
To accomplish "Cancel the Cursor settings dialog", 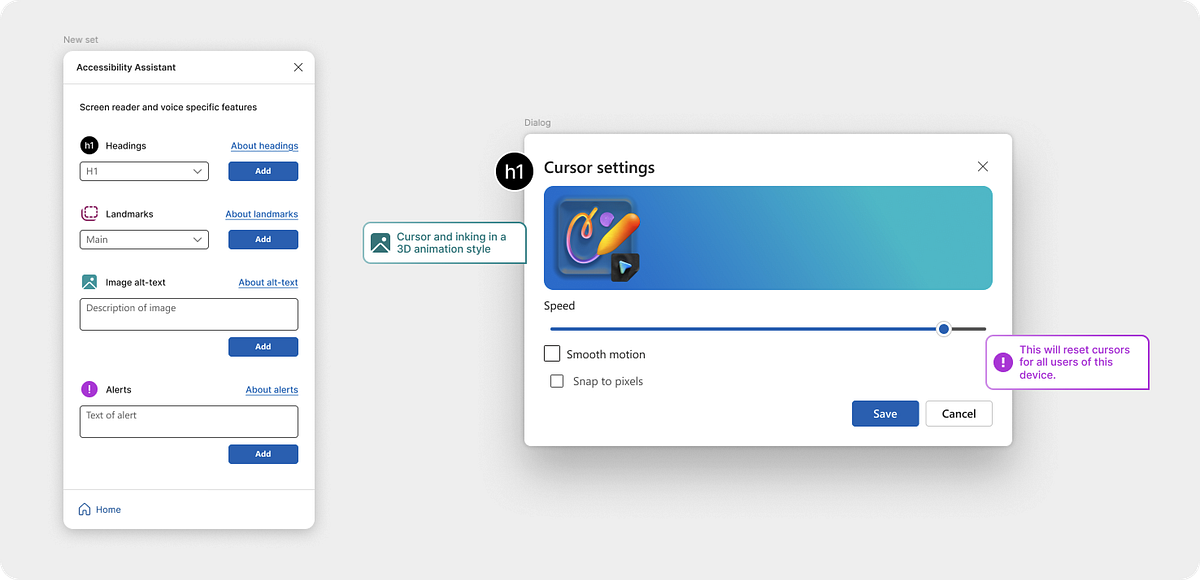I will [x=959, y=413].
